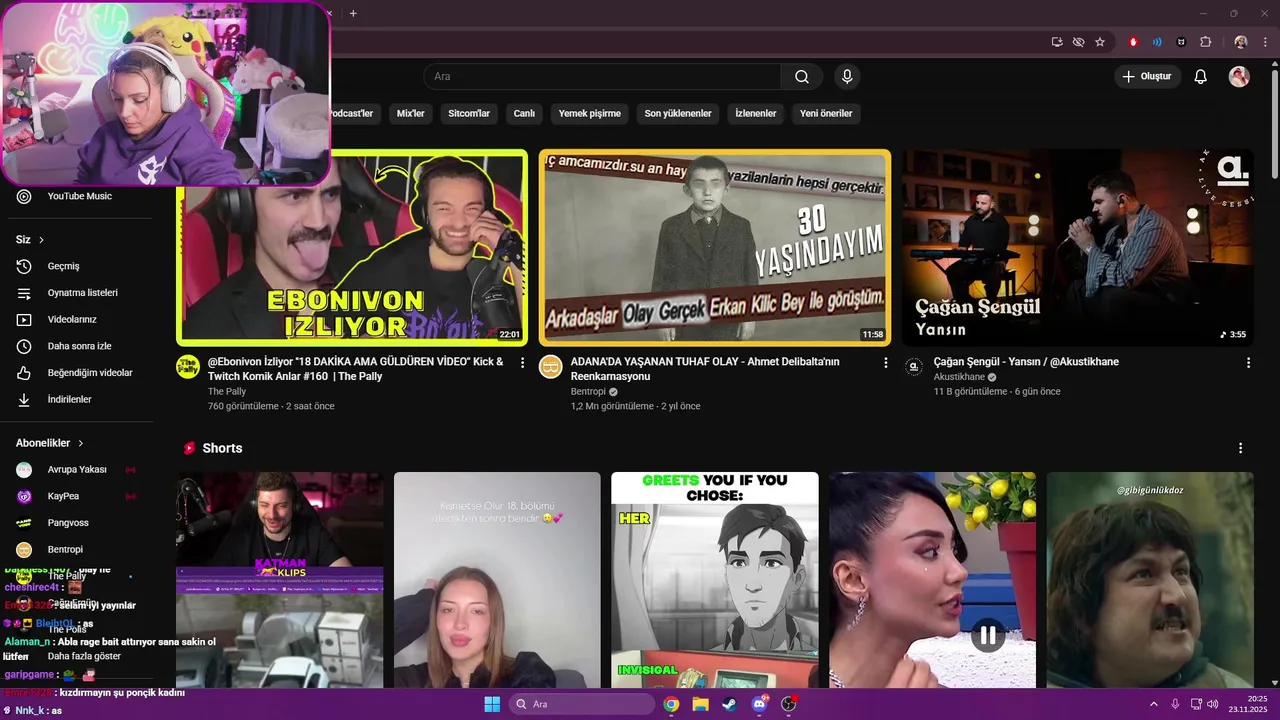Click the red hand blocker extension icon

[x=1133, y=42]
